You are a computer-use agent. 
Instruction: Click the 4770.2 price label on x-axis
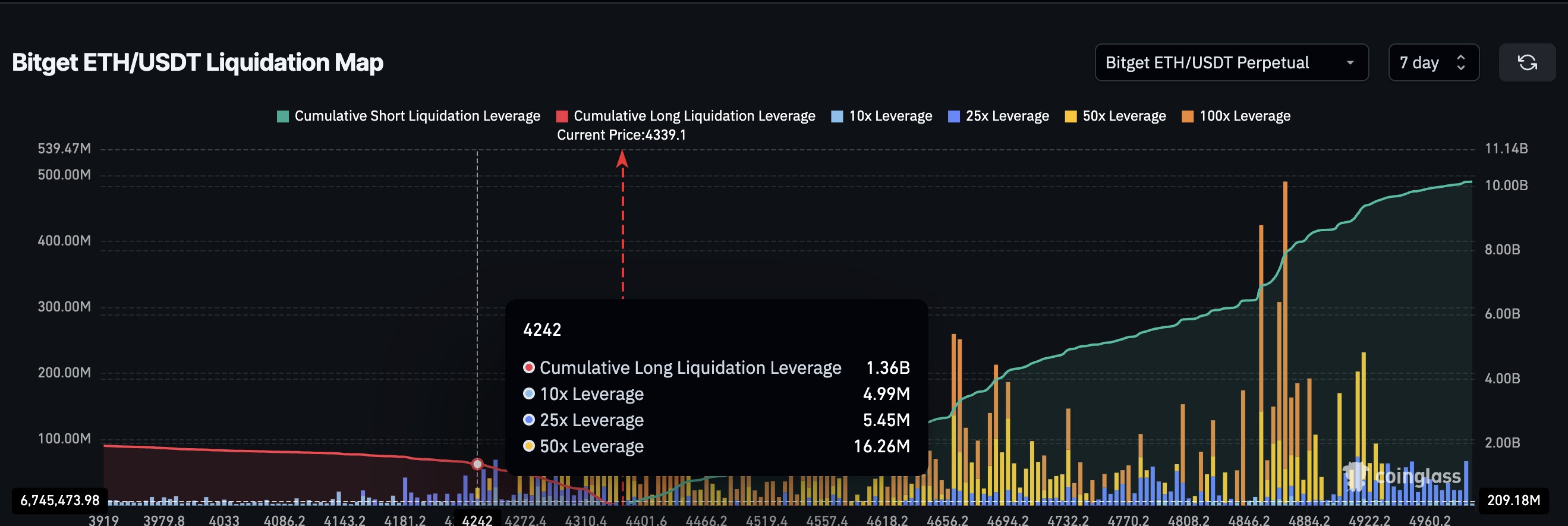point(1128,520)
